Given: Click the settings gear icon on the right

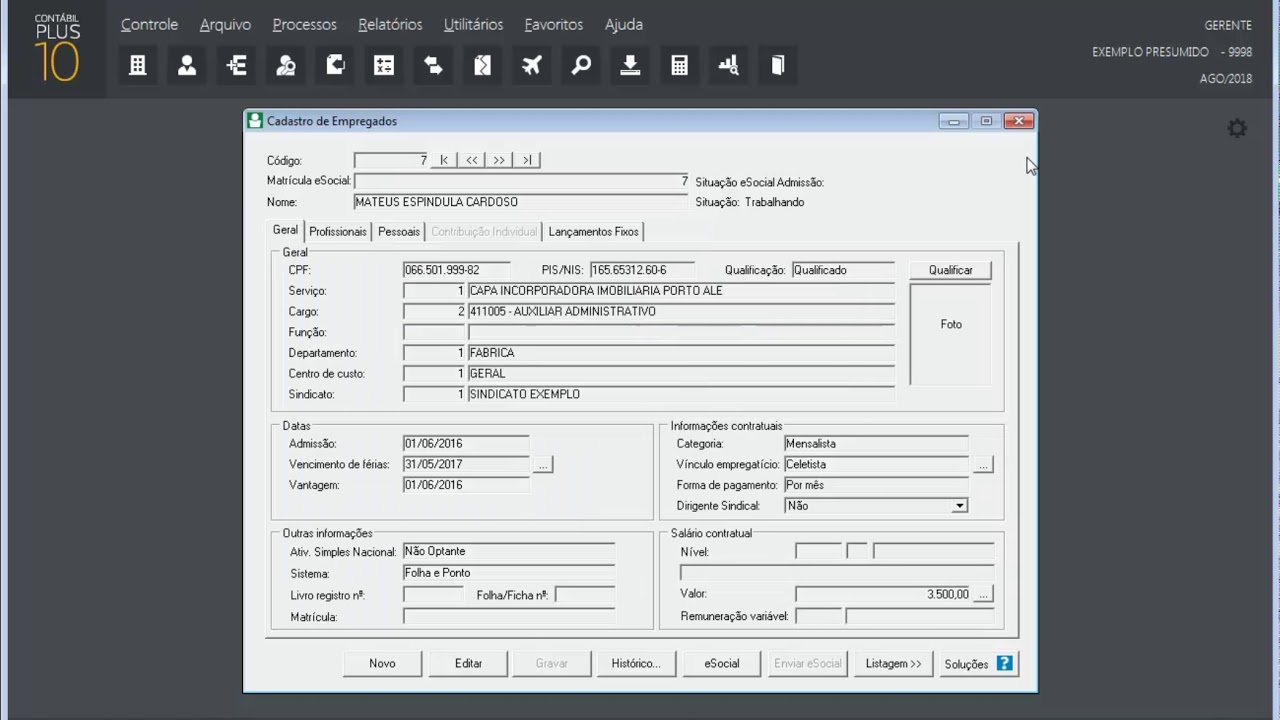Looking at the screenshot, I should click(1237, 128).
